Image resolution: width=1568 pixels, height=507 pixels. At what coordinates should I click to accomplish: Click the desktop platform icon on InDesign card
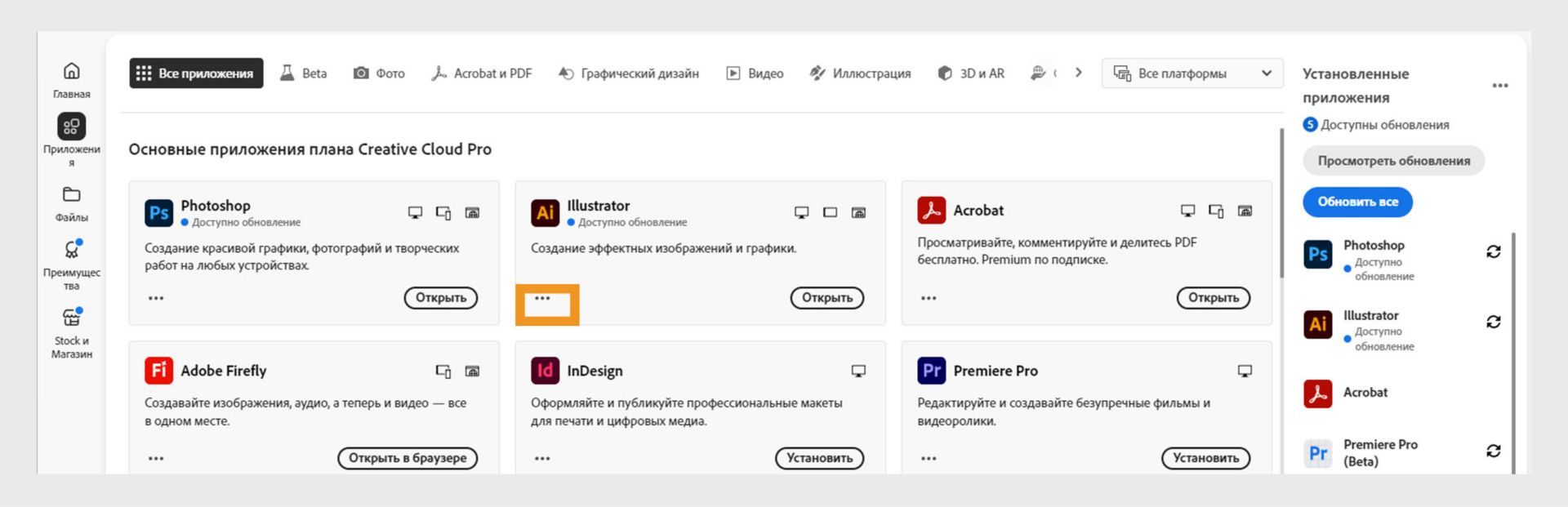click(x=858, y=371)
